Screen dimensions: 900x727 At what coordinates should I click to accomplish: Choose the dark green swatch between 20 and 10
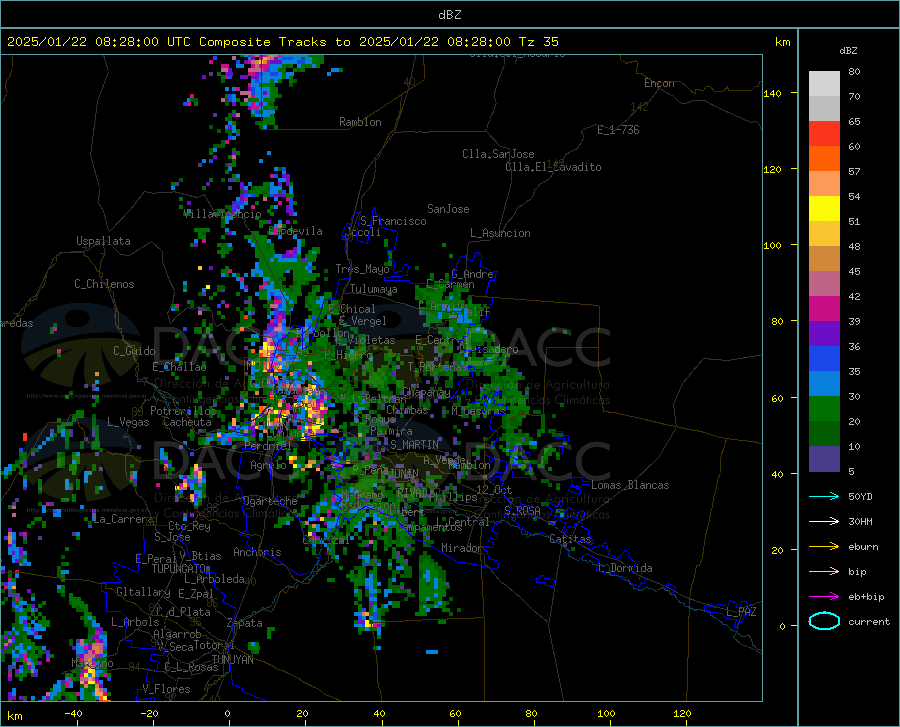coord(824,434)
